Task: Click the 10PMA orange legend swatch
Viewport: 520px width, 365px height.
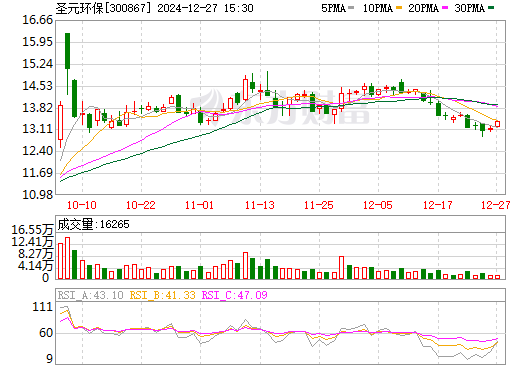Action: point(399,8)
